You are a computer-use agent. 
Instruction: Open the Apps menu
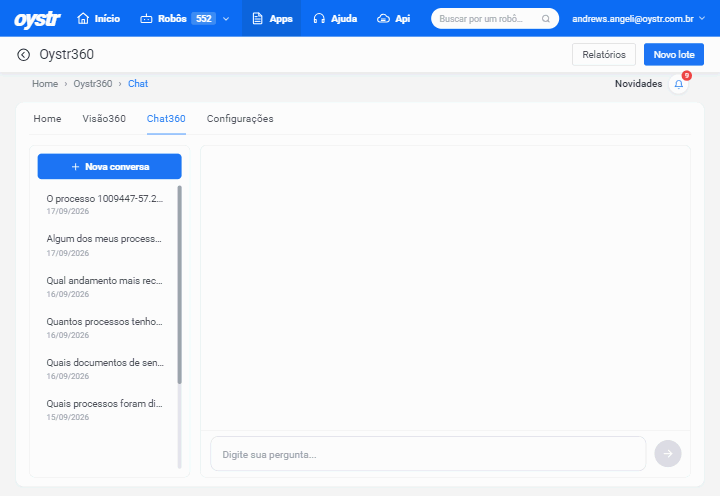[272, 18]
